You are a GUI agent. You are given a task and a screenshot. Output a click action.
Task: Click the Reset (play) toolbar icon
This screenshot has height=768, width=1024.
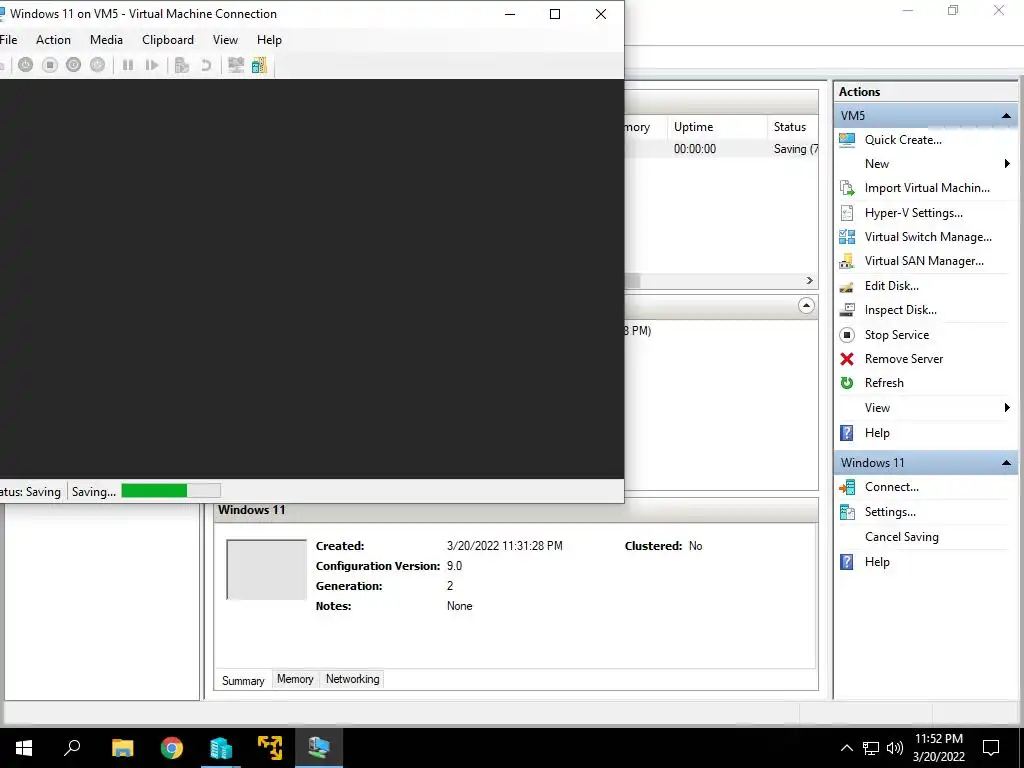click(x=152, y=65)
